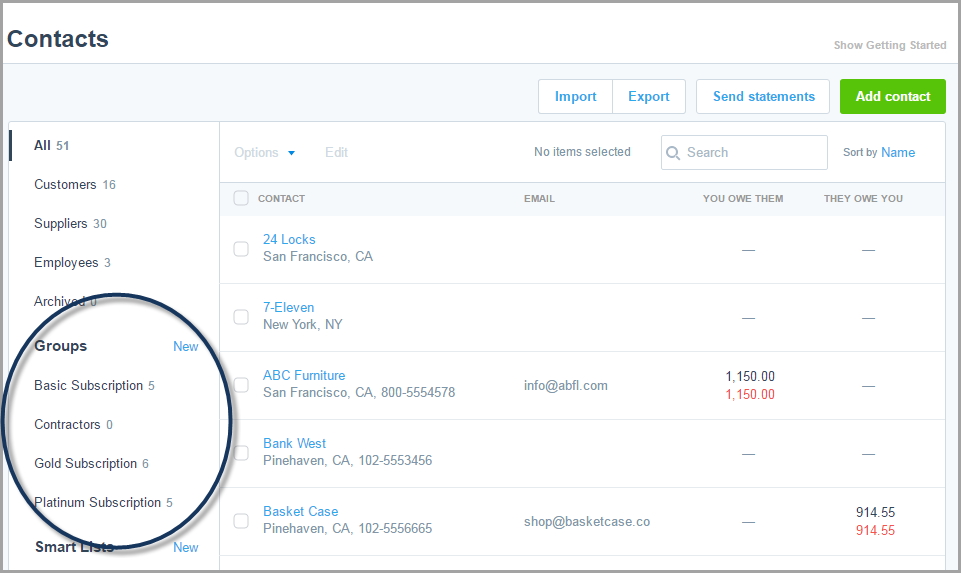Open the Platinum Subscription group
The image size is (961, 573).
point(103,503)
